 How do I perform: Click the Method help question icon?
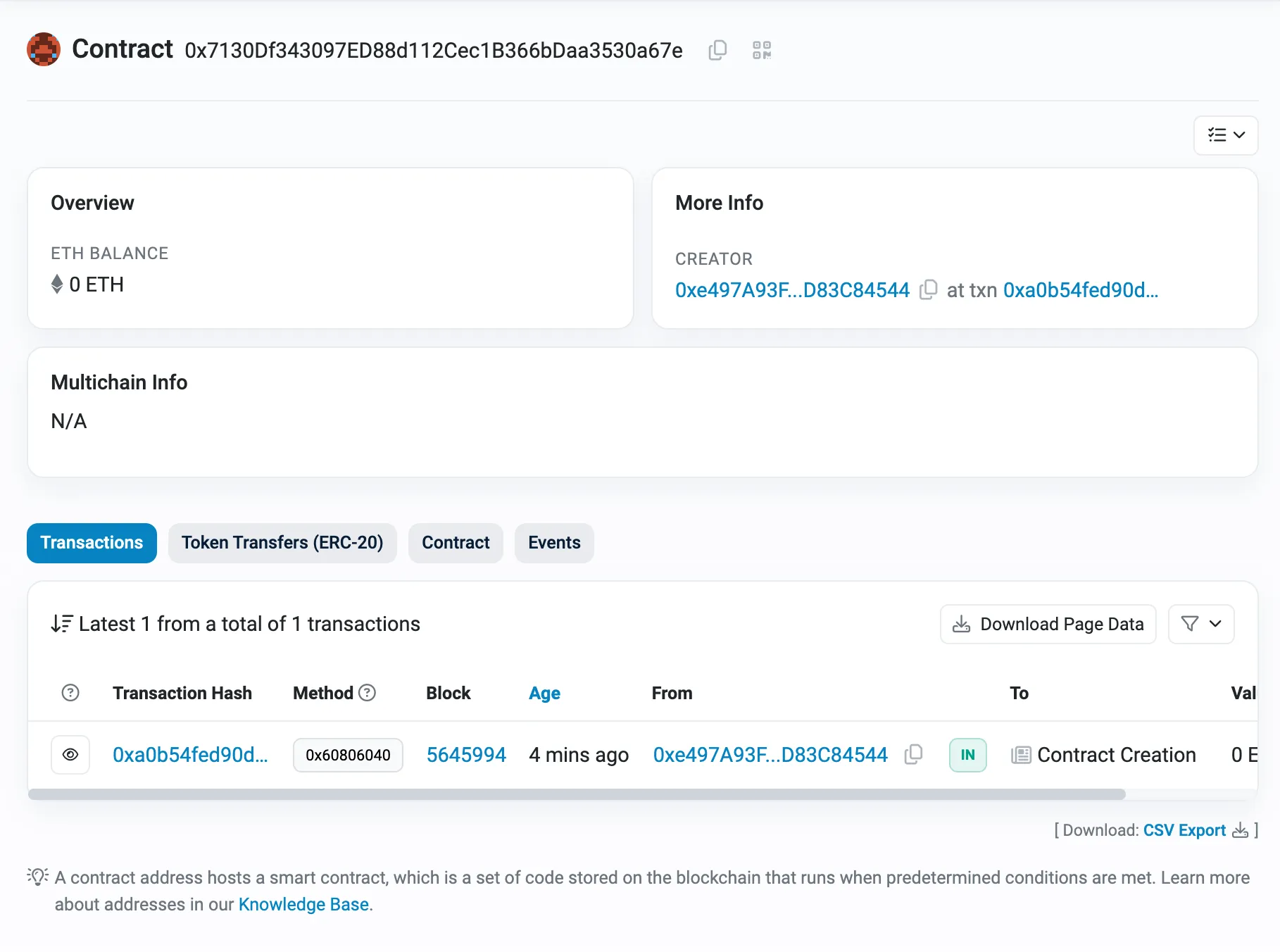click(x=368, y=693)
